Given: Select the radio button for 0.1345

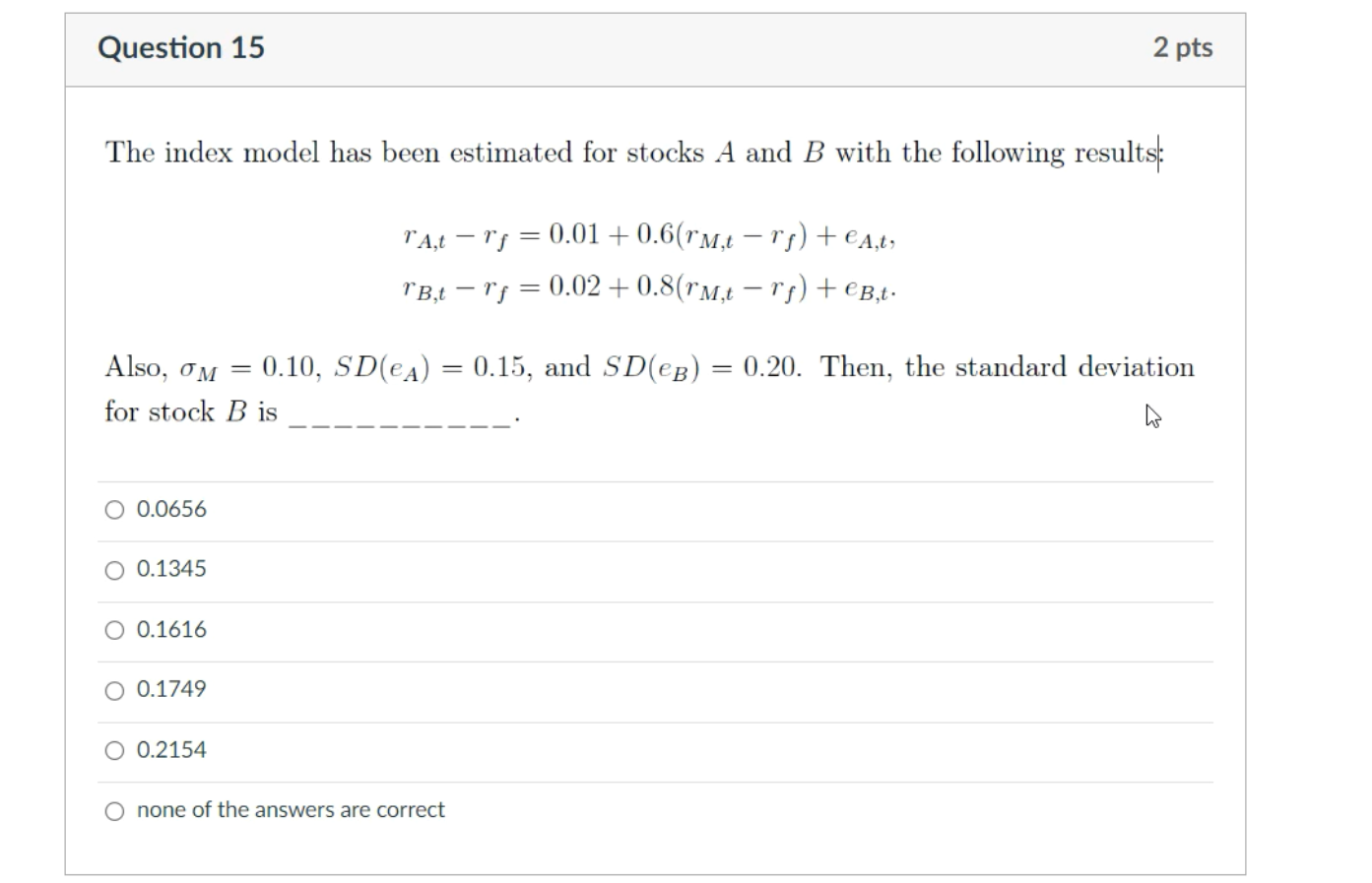Looking at the screenshot, I should [113, 569].
